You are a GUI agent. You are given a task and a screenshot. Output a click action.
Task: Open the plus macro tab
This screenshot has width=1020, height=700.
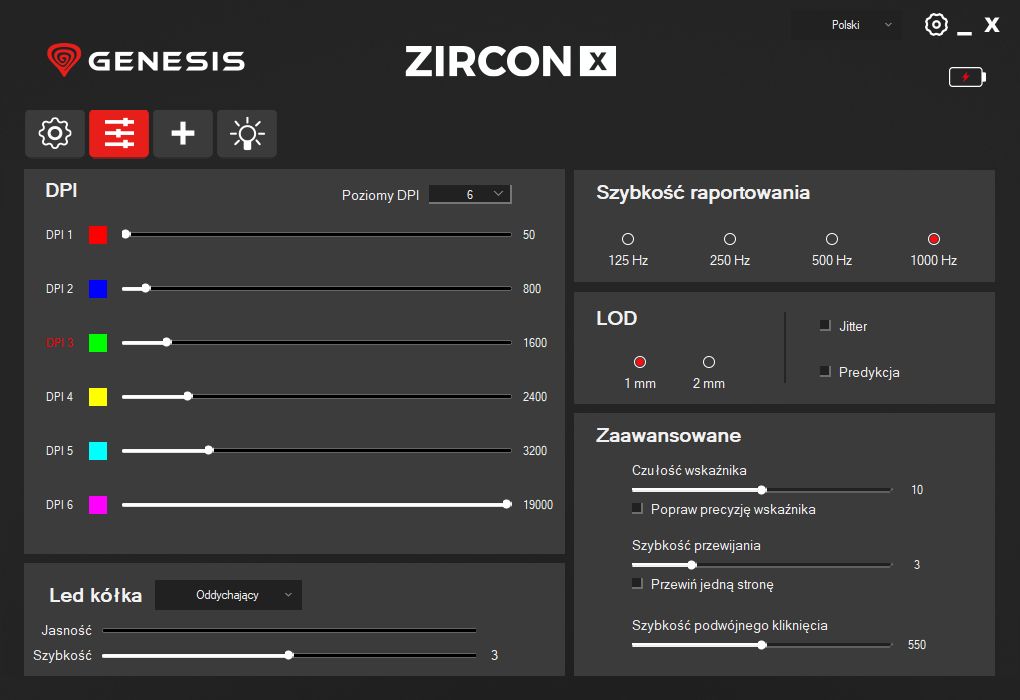pyautogui.click(x=183, y=134)
